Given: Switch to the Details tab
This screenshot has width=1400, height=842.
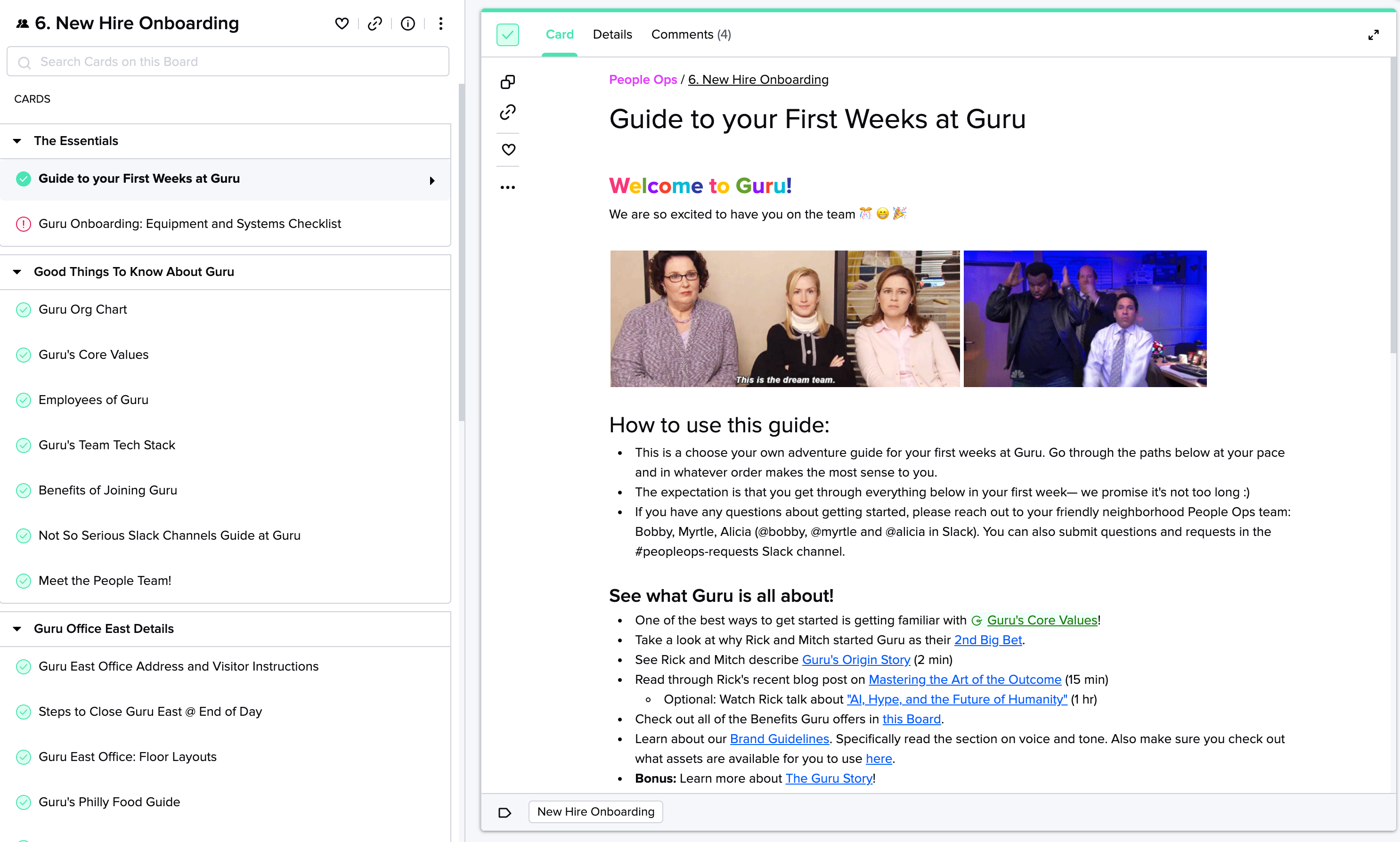Looking at the screenshot, I should [611, 34].
